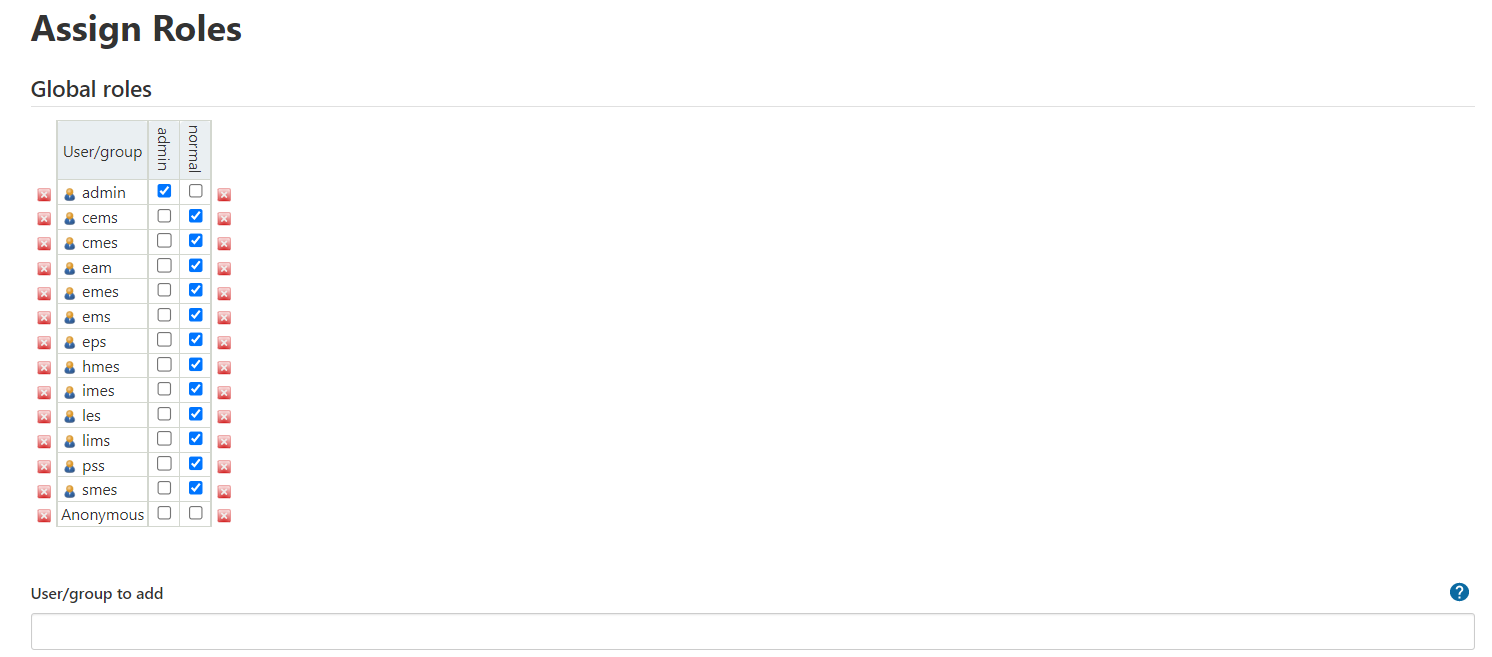Image resolution: width=1492 pixels, height=657 pixels.
Task: Open help for User/group to add
Action: click(1459, 592)
